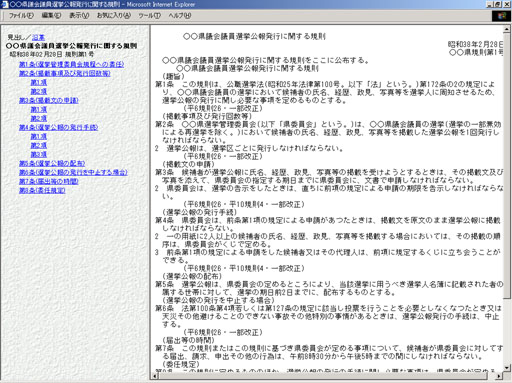Select 第2項 under 第3条 in sidebar
Image resolution: width=512 pixels, height=383 pixels.
pos(39,118)
